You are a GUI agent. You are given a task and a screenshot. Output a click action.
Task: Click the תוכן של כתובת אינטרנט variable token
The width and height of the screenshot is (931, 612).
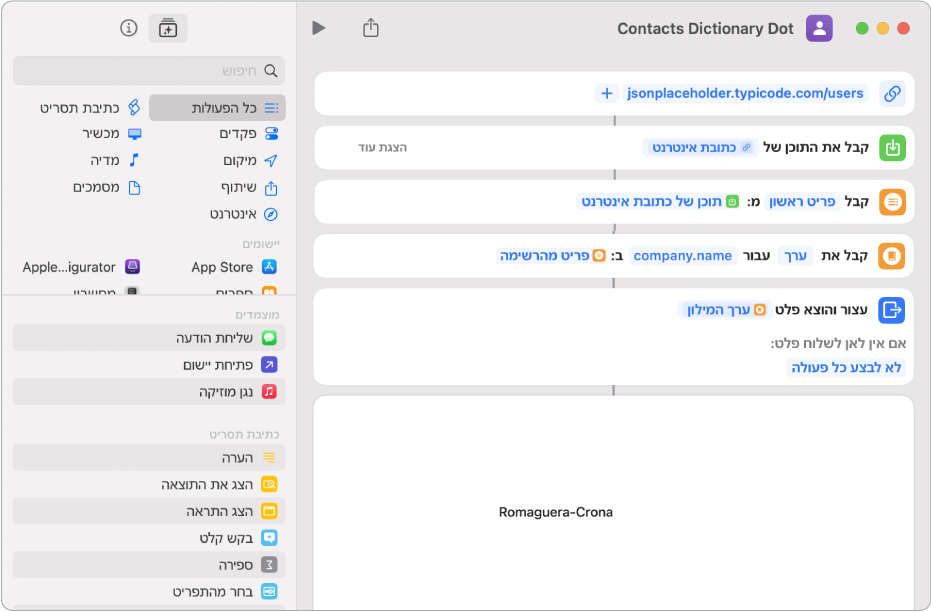coord(659,202)
